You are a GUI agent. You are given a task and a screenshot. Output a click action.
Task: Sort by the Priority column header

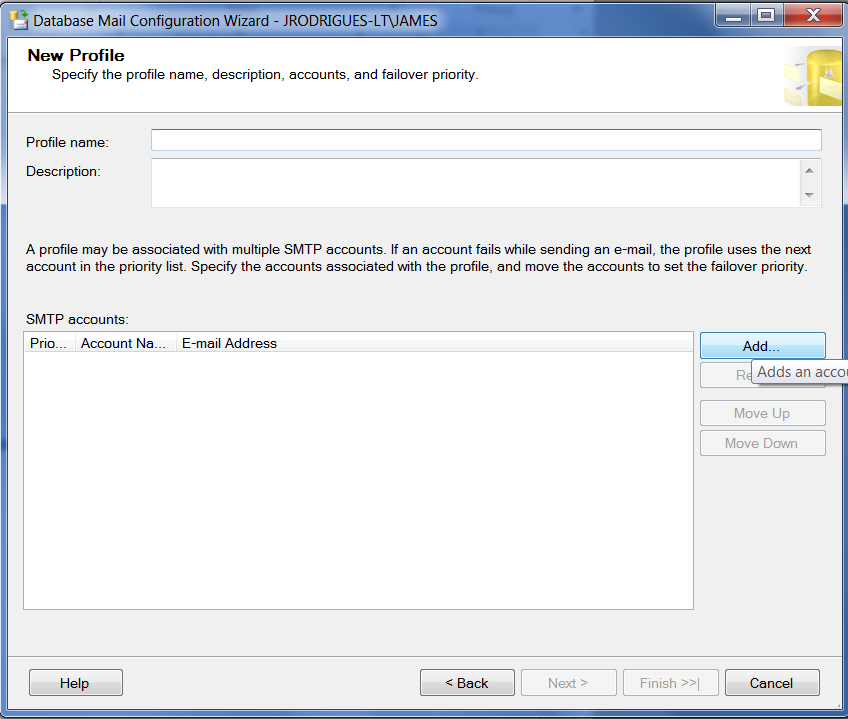(x=49, y=343)
